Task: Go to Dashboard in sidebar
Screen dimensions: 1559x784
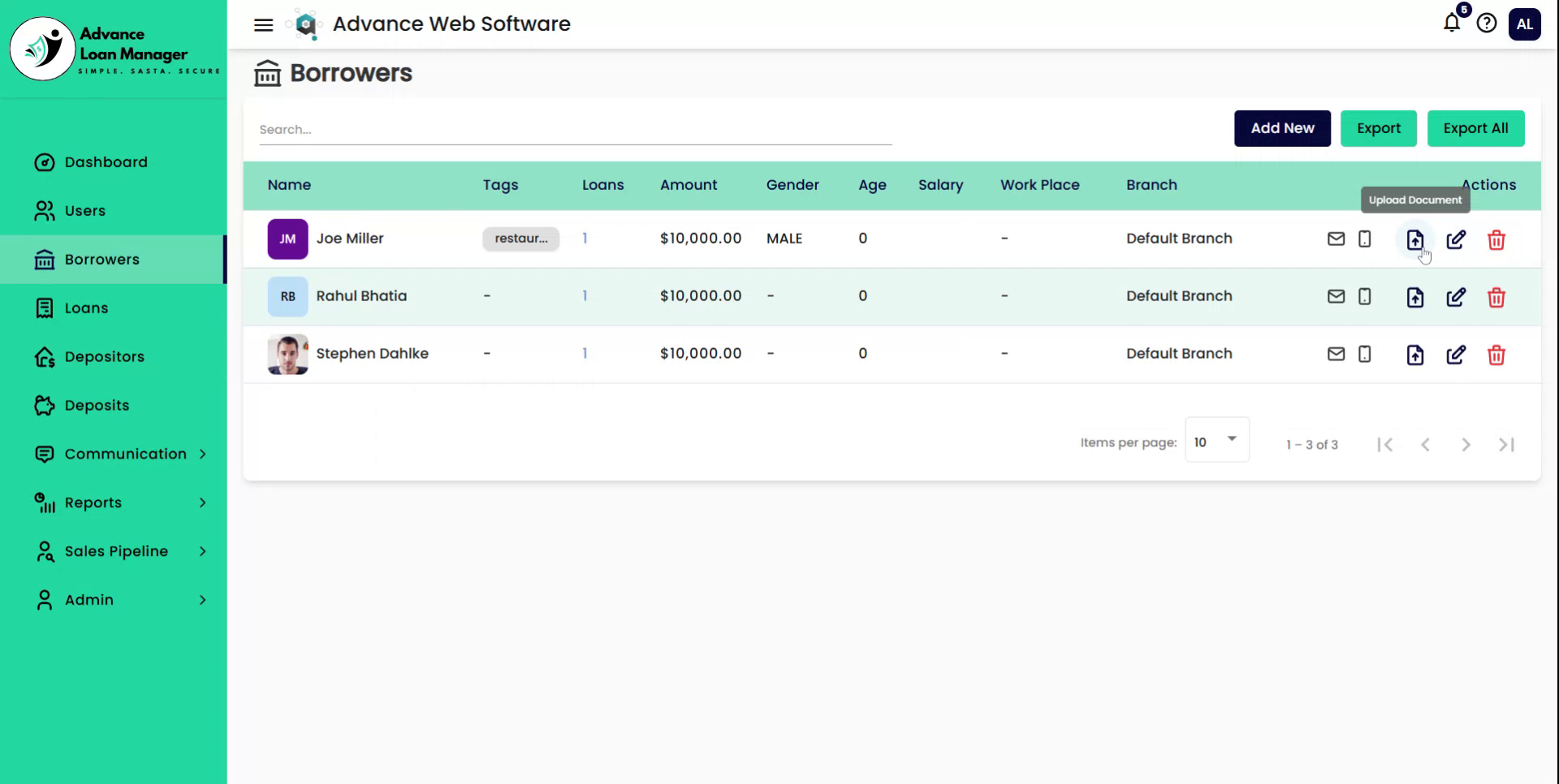Action: coord(106,162)
